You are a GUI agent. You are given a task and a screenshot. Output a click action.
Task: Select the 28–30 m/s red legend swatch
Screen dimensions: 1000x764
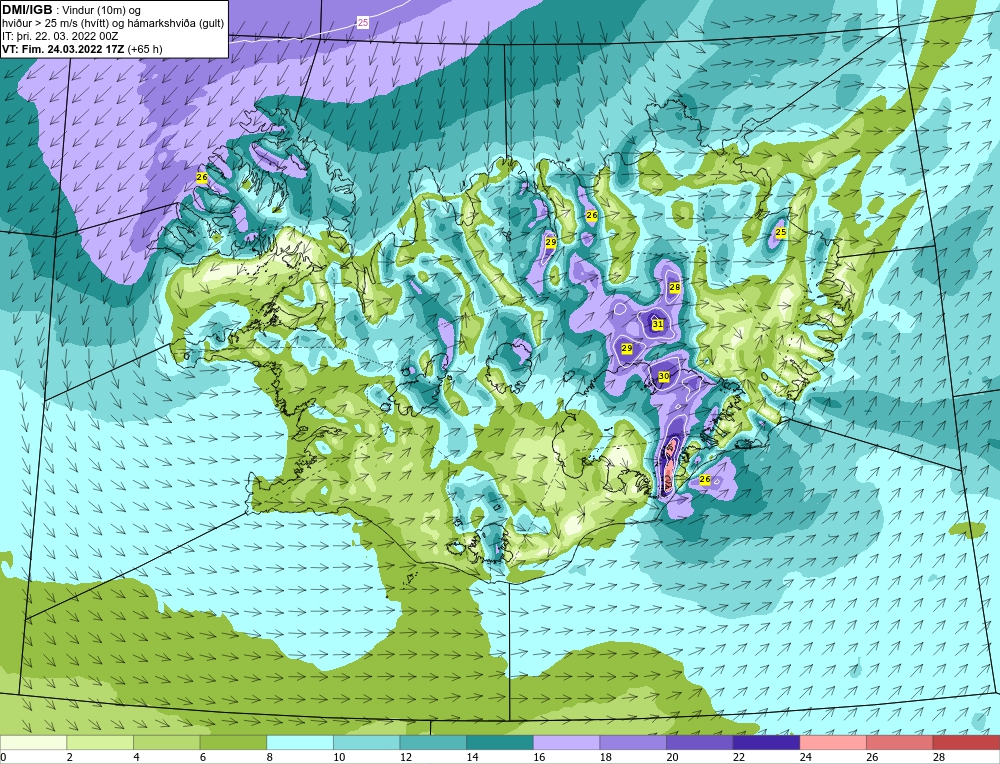coord(966,742)
